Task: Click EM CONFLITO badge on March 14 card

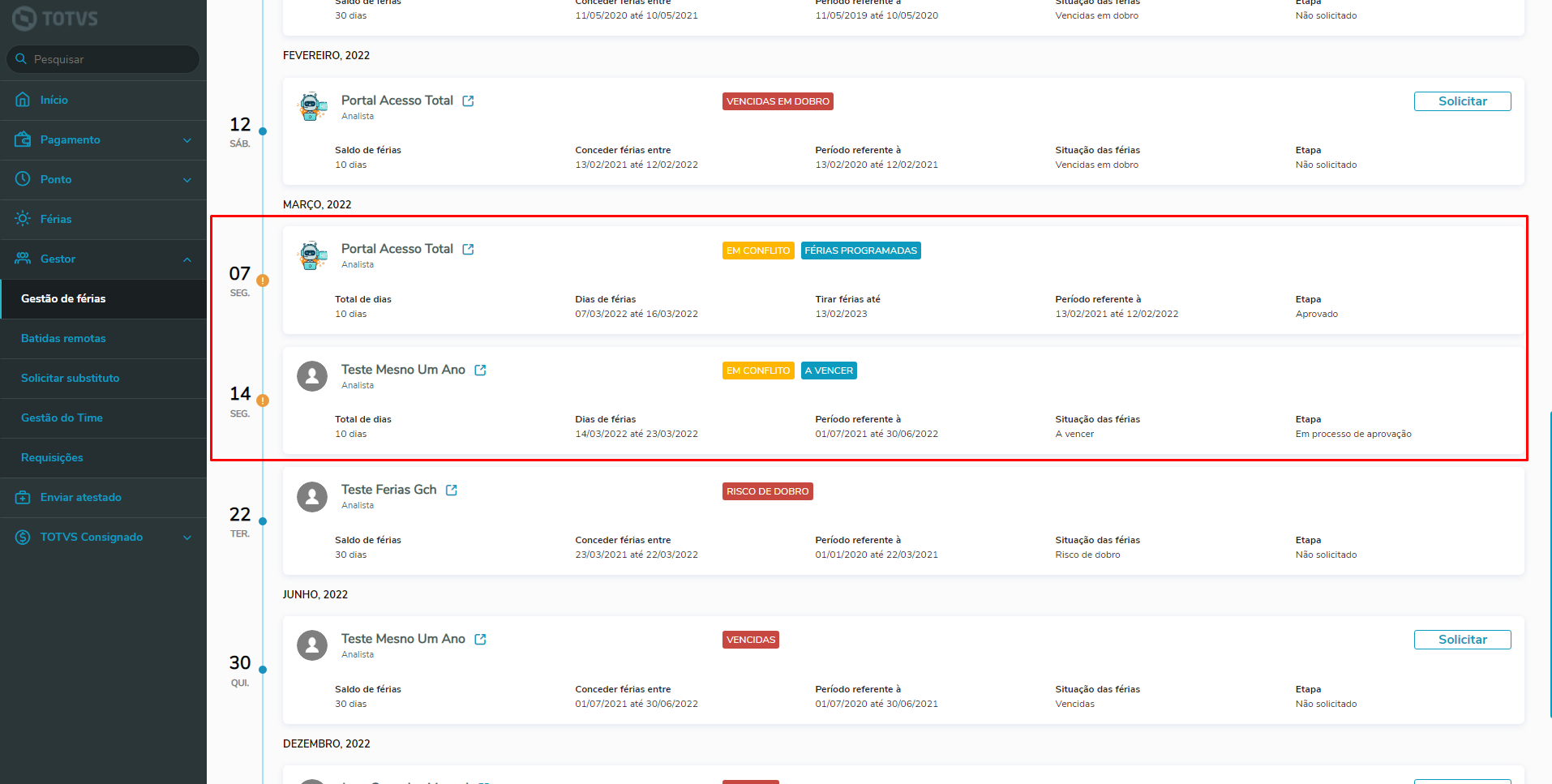Action: 758,371
